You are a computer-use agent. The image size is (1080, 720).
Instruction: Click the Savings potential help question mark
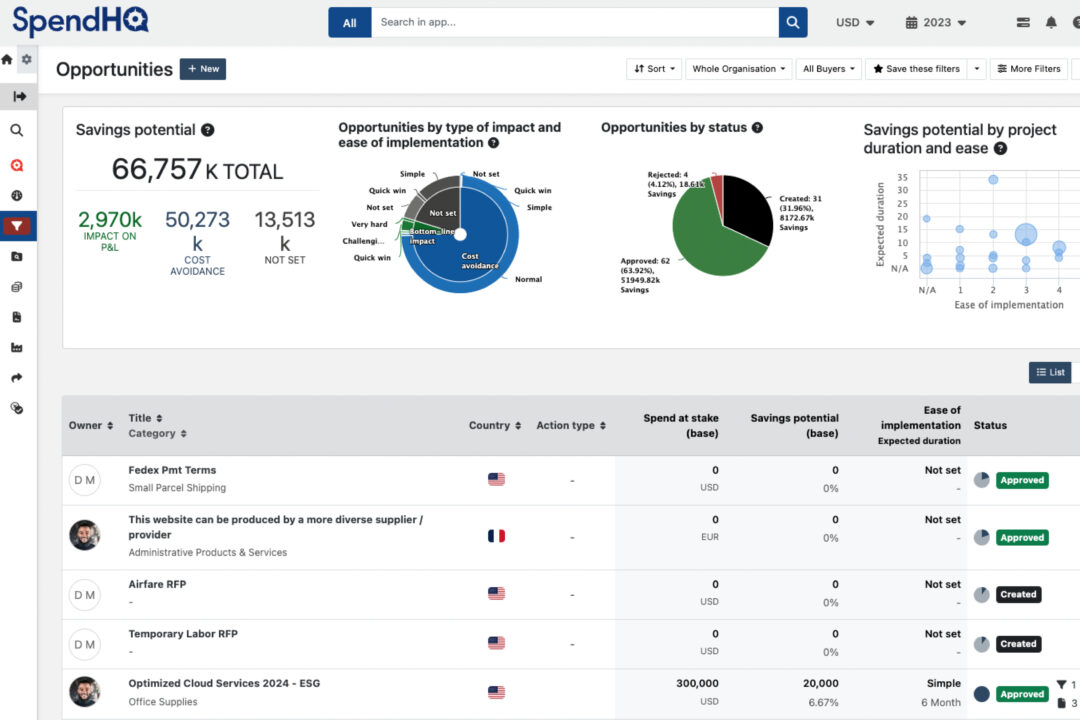click(207, 129)
